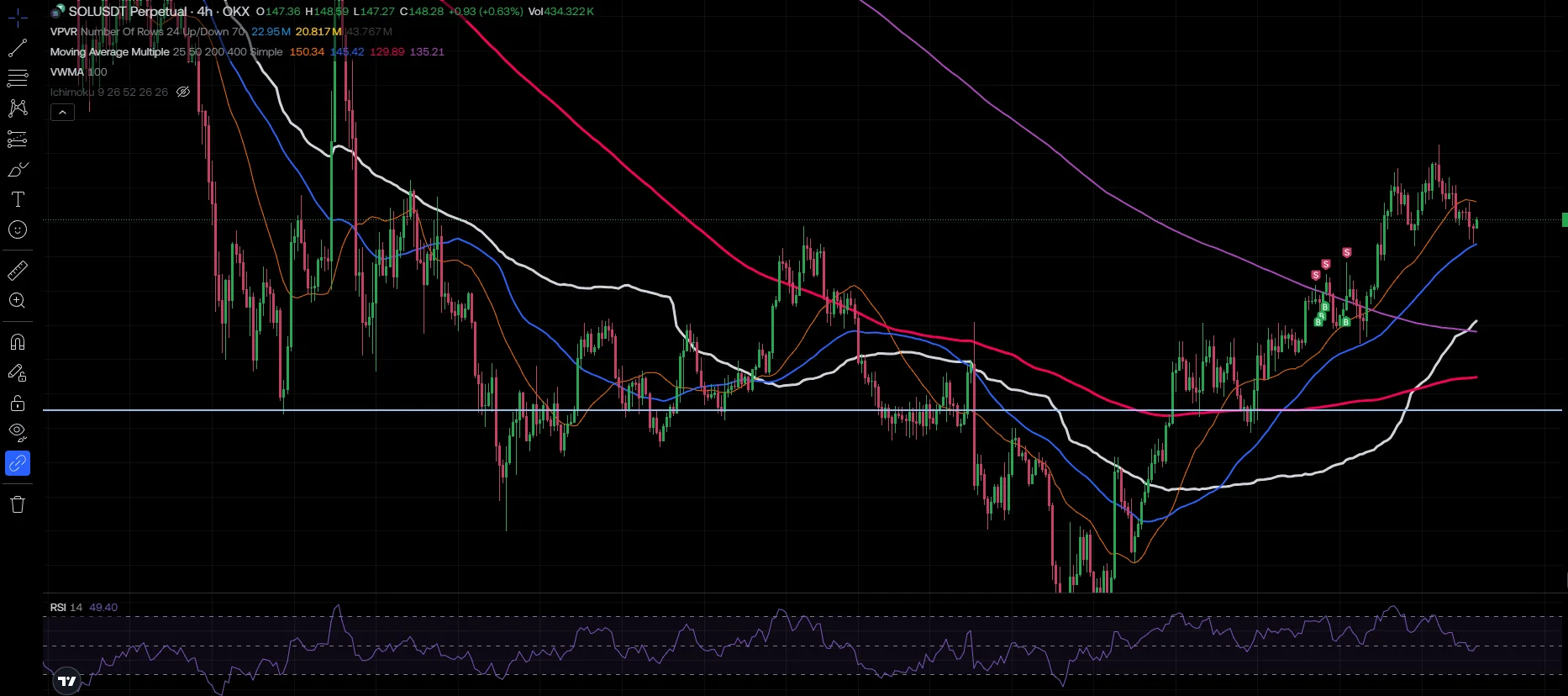Viewport: 1568px width, 696px height.
Task: Click the RSI value 49.40
Action: pyautogui.click(x=103, y=607)
